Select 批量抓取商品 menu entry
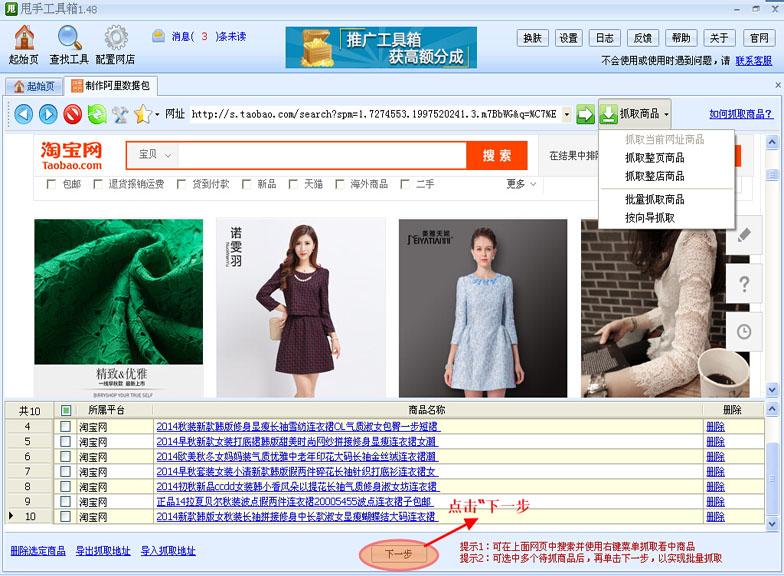 [x=654, y=199]
